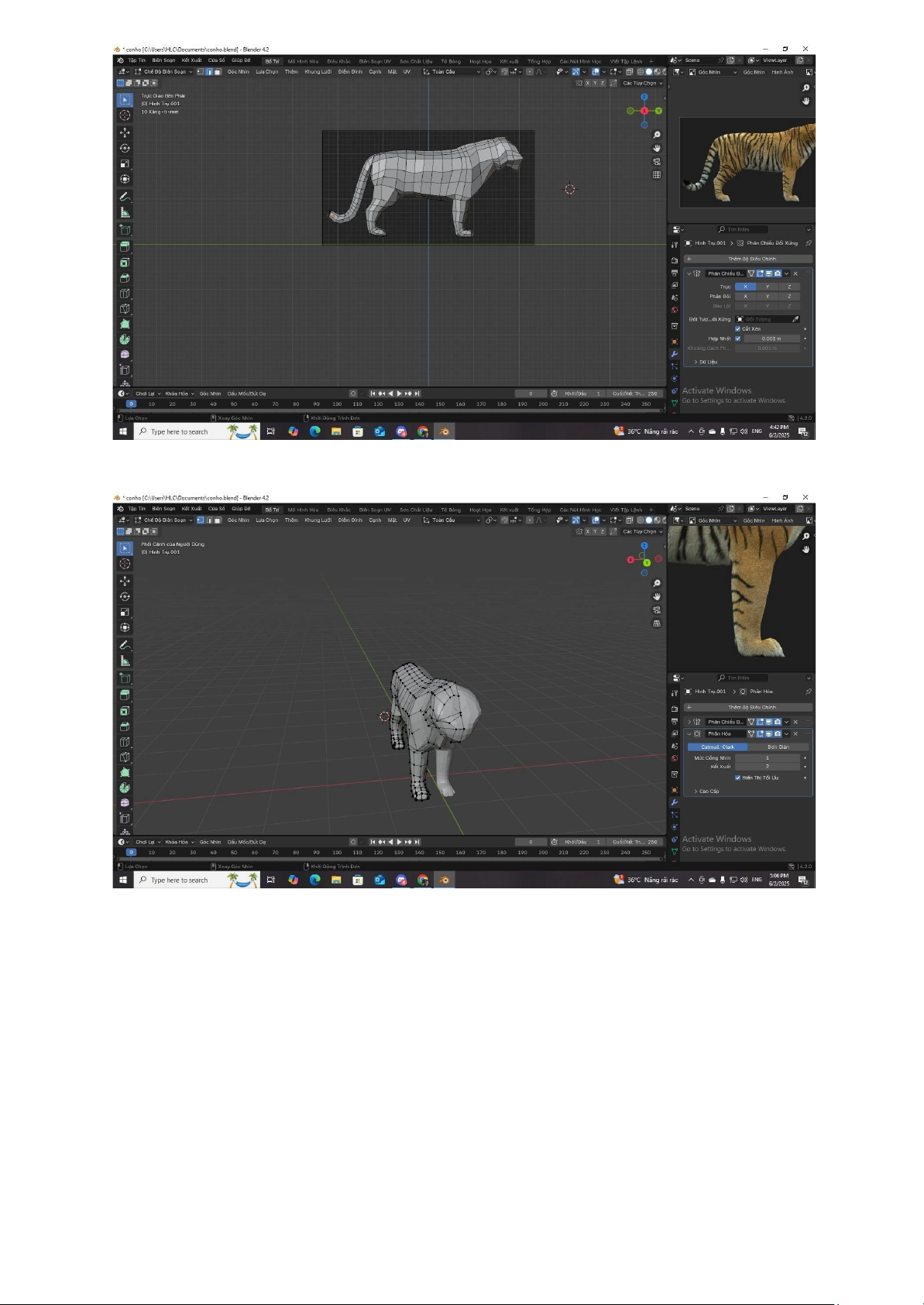
Task: Open Particles tab in lower properties panel
Action: (x=675, y=815)
